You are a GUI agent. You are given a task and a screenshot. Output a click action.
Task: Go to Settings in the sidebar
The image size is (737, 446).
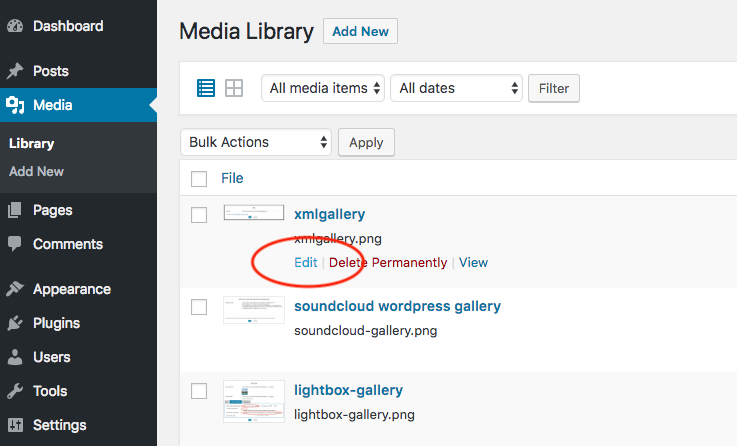pyautogui.click(x=58, y=425)
